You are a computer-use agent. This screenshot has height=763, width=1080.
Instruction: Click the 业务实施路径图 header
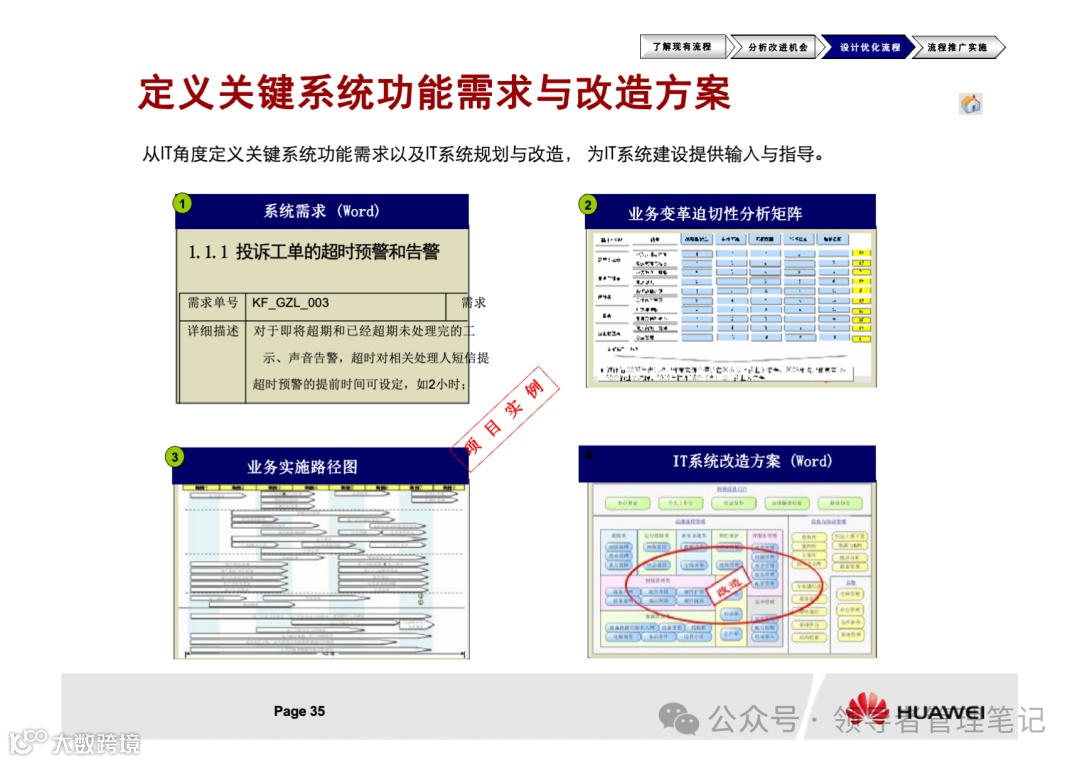(320, 466)
